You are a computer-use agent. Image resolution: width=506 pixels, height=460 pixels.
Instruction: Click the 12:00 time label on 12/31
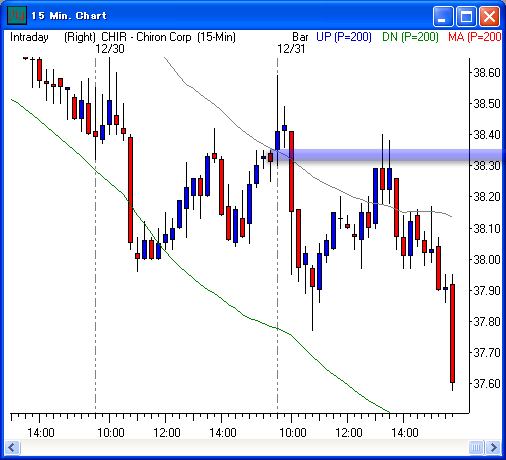348,433
